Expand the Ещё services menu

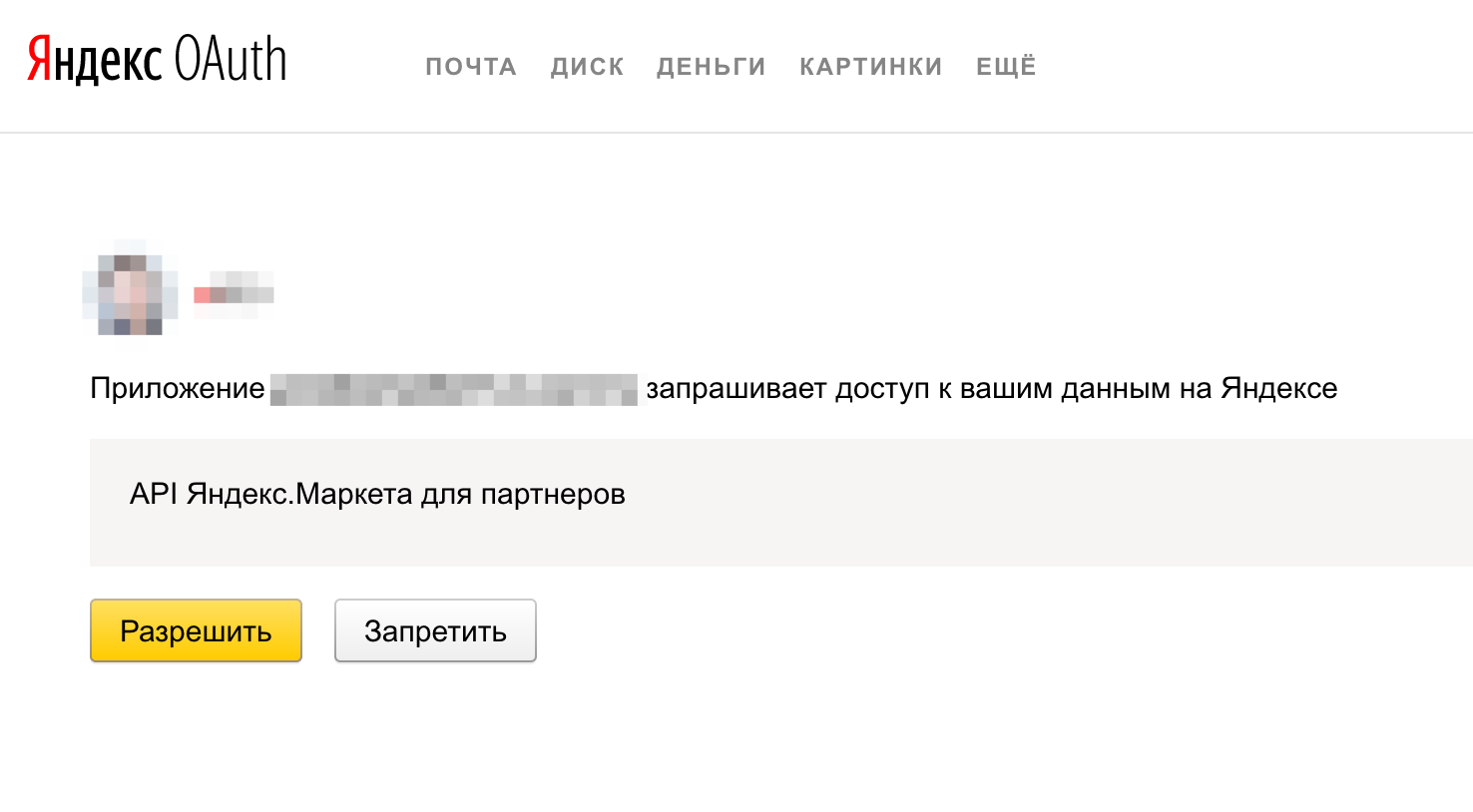click(1006, 67)
